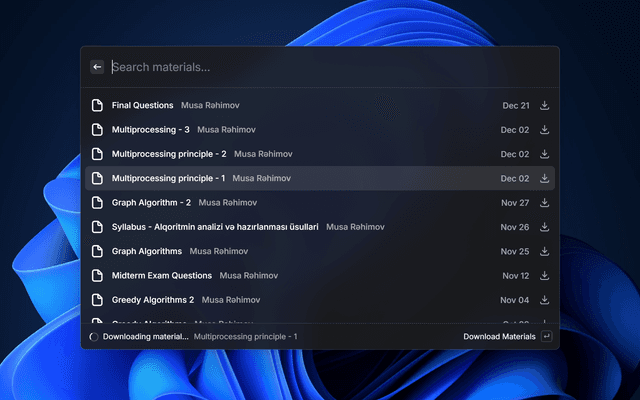Viewport: 640px width, 400px height.
Task: Click the Enter key shortcut icon
Action: pos(546,336)
